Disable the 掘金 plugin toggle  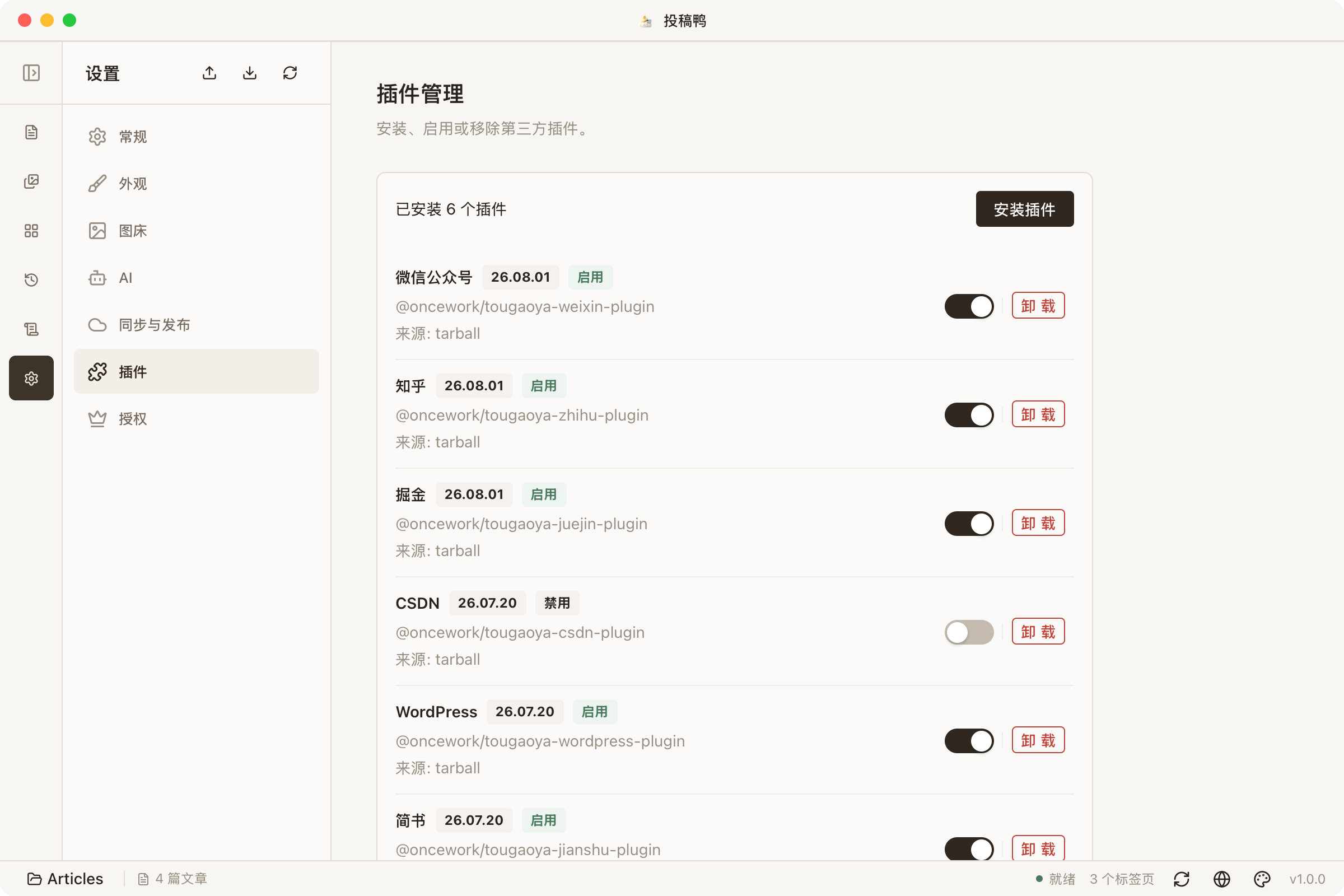(x=969, y=524)
